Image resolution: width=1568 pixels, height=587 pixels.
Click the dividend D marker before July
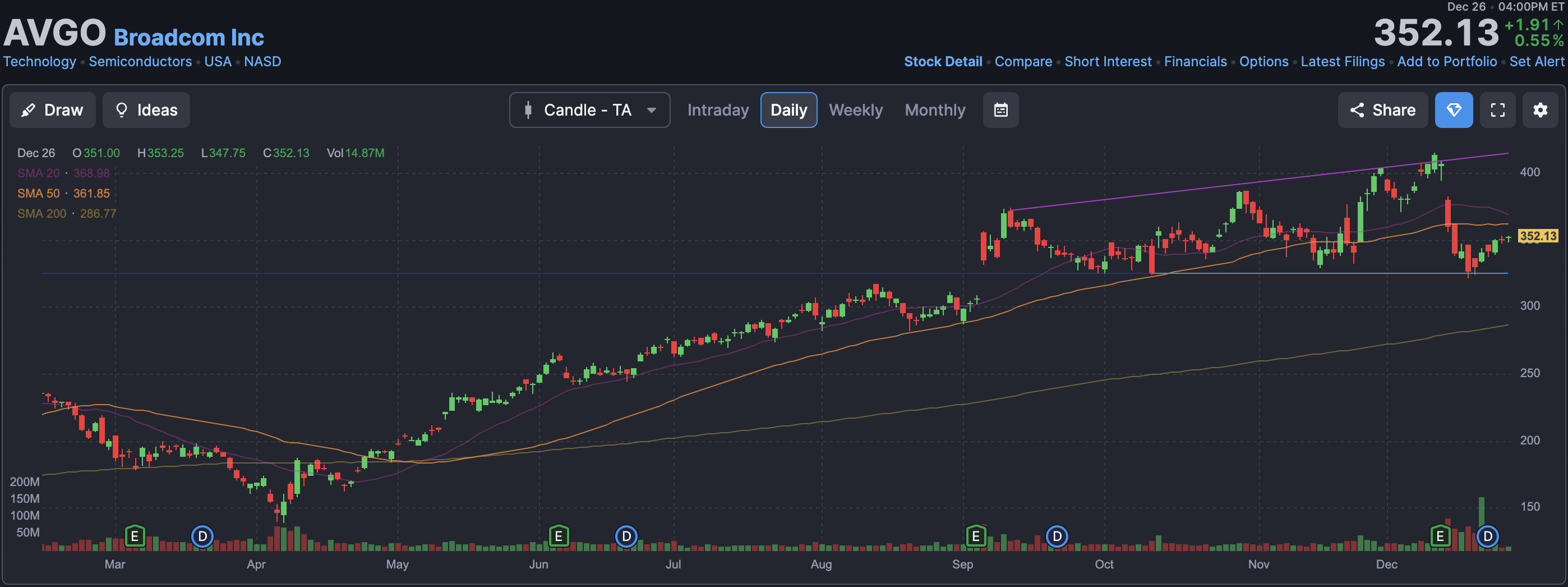coord(626,536)
